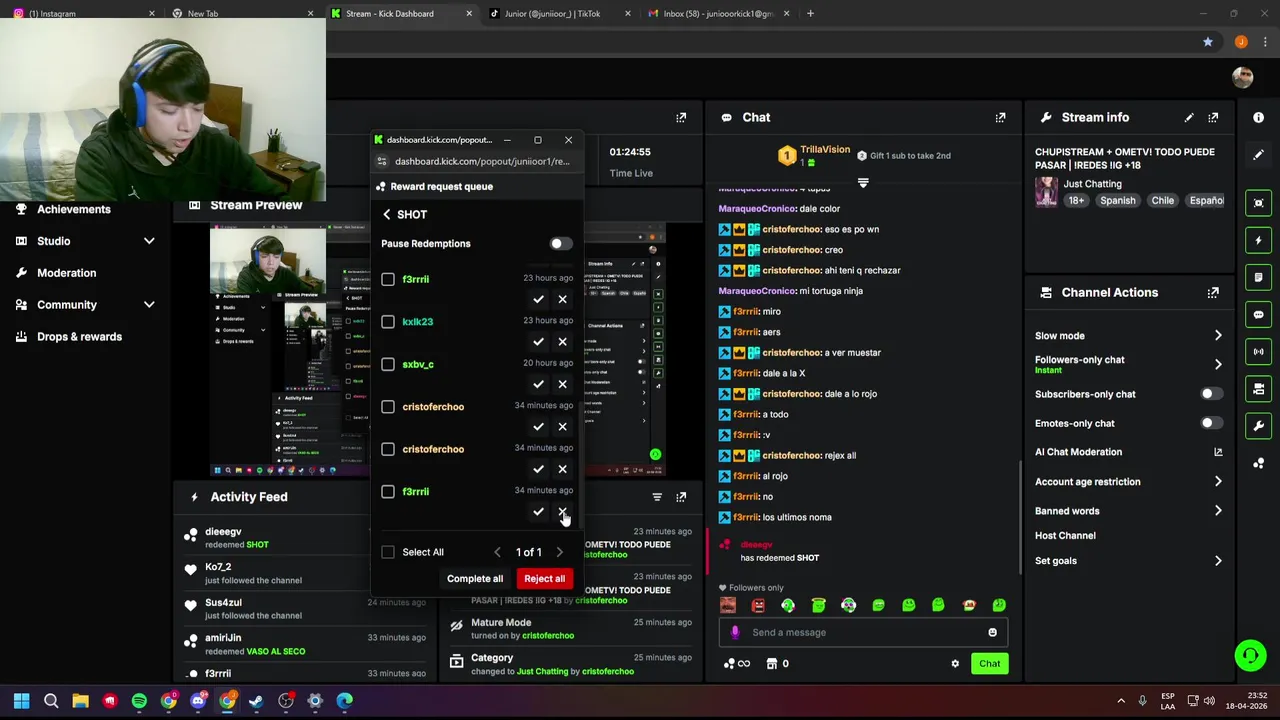Check the kxlk23 redemption checkbox
Viewport: 1280px width, 720px height.
pyautogui.click(x=388, y=322)
